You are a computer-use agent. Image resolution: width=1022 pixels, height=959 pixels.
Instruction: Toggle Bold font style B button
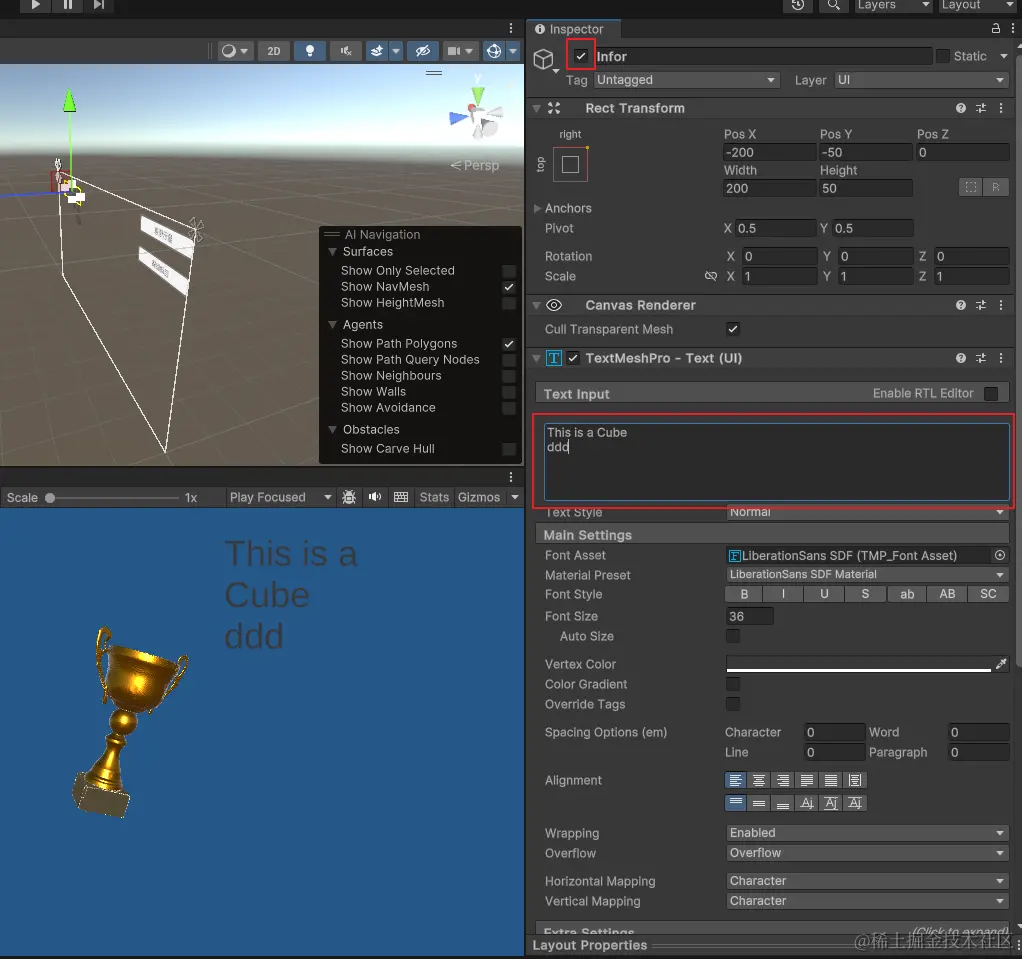[744, 594]
